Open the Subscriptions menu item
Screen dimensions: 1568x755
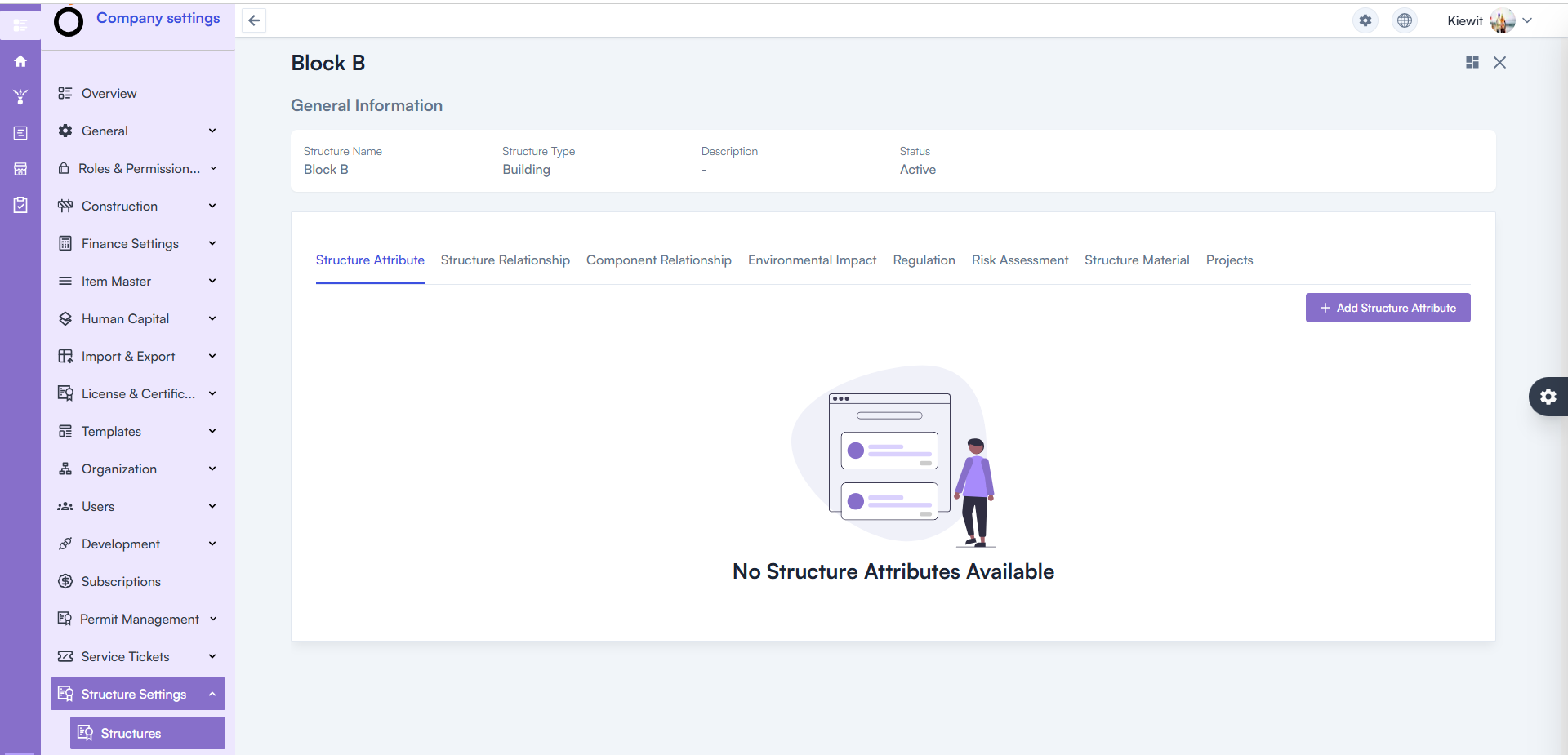pyautogui.click(x=120, y=581)
